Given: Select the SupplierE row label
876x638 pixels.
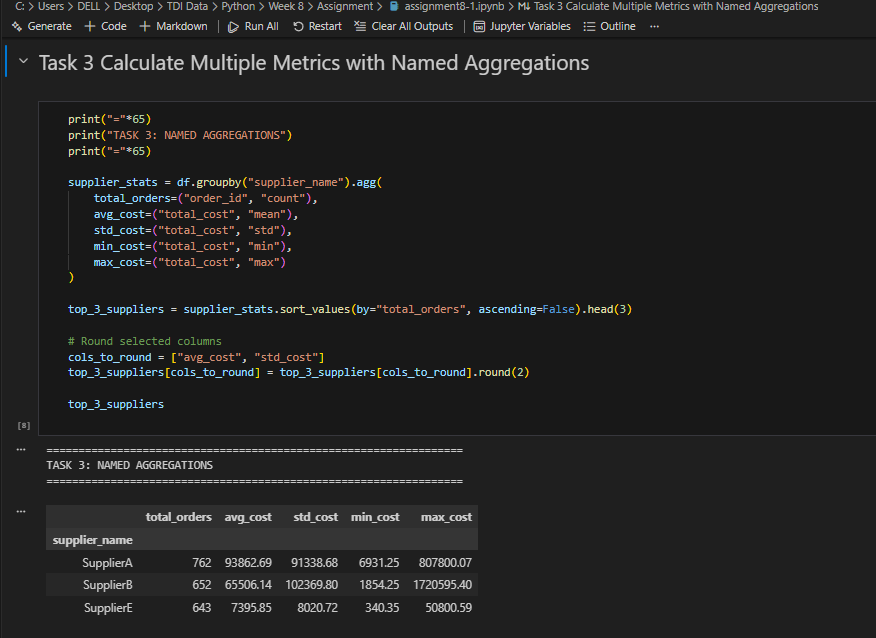Looking at the screenshot, I should (x=108, y=608).
